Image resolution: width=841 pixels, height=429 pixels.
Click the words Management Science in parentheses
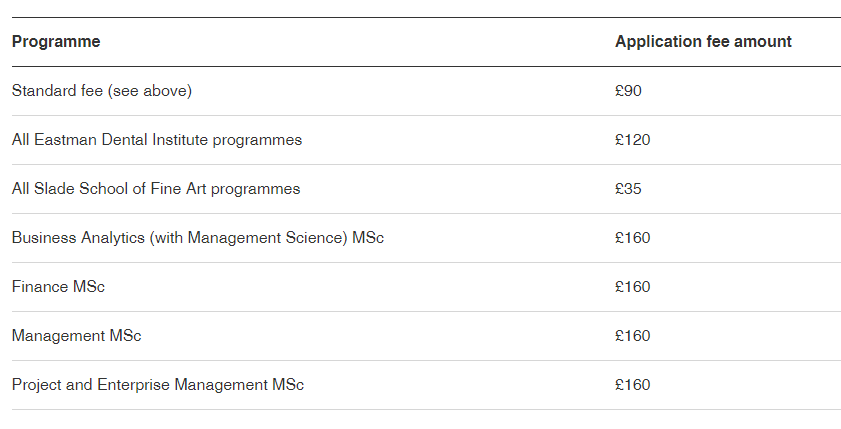click(x=265, y=238)
